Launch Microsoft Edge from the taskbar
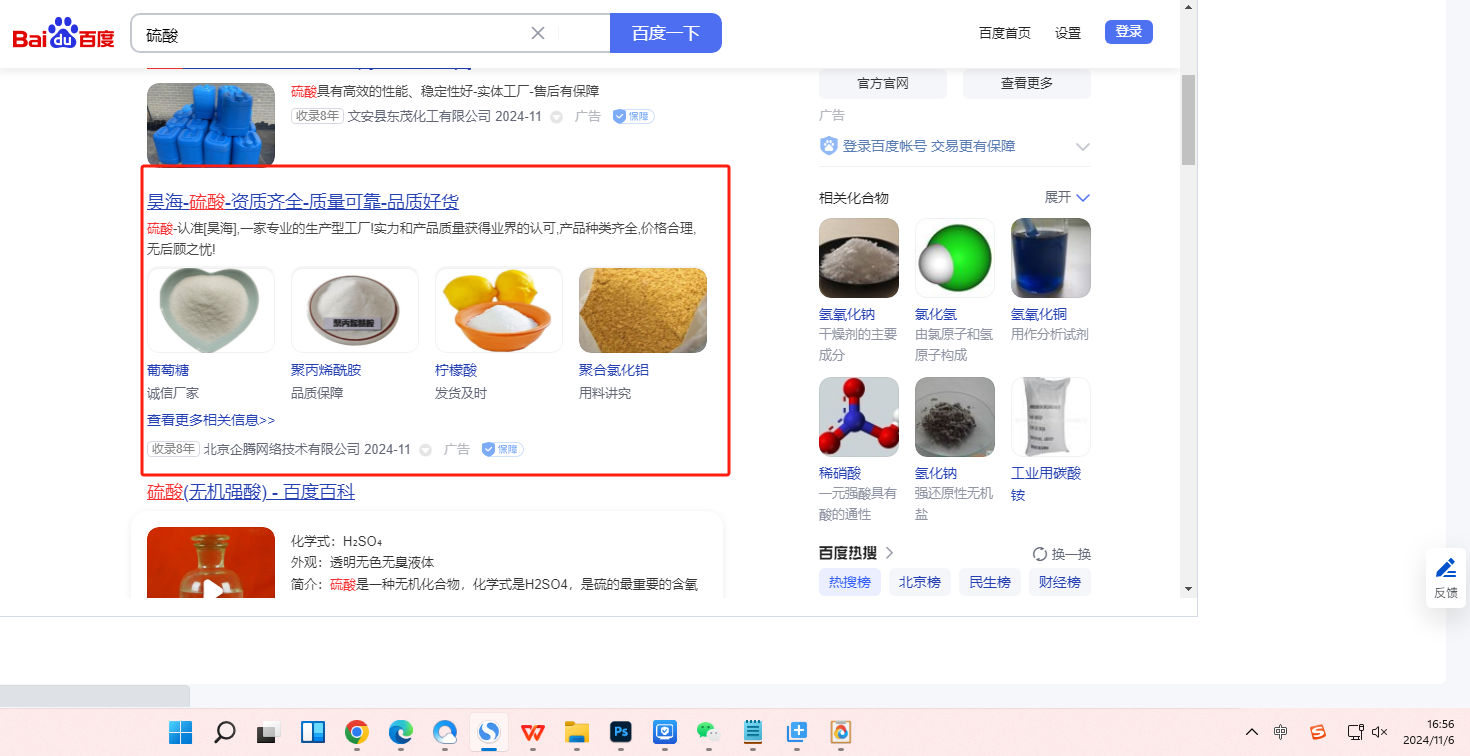Viewport: 1470px width, 756px height. point(400,732)
